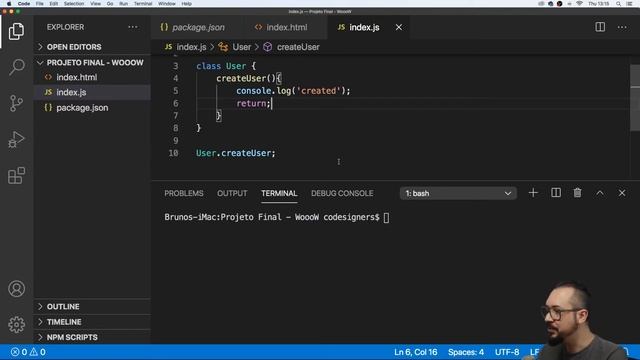Open the Manage gear icon

pos(16,324)
